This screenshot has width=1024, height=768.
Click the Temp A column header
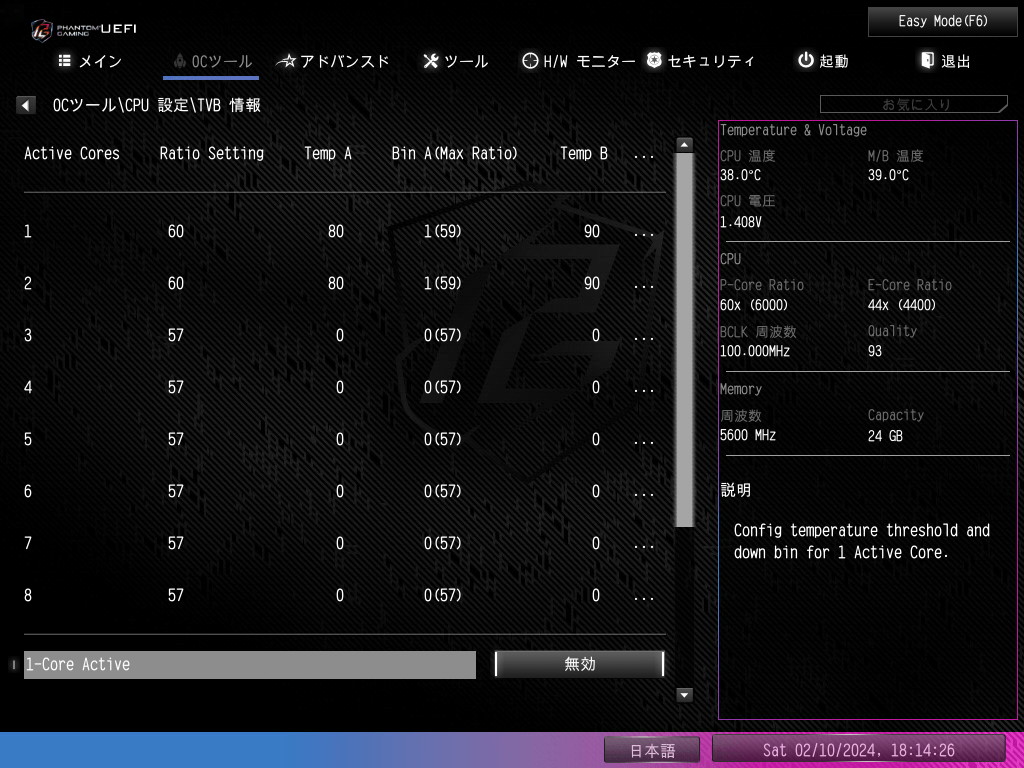[x=328, y=153]
